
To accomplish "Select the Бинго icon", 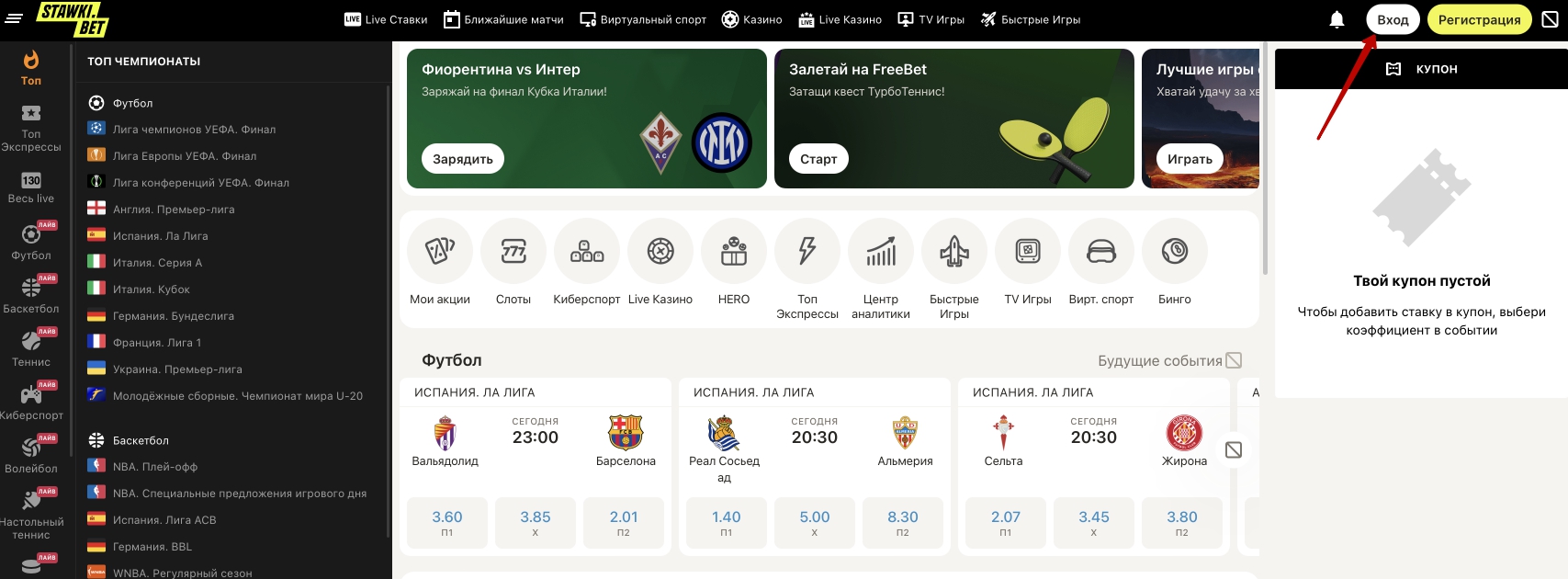I will 1175,251.
